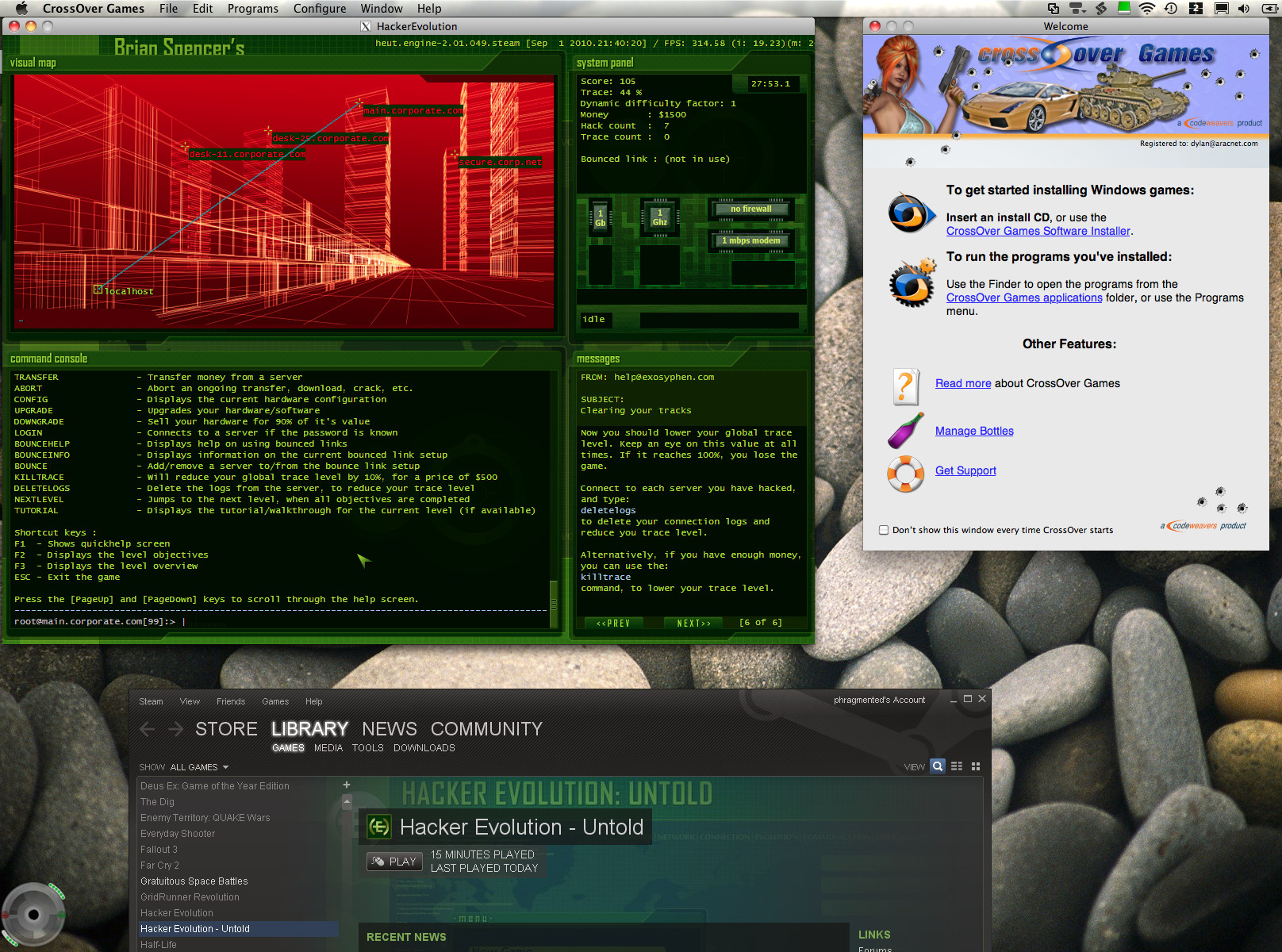Open CrossOver Games Software Installer link
1282x952 pixels.
click(1038, 231)
